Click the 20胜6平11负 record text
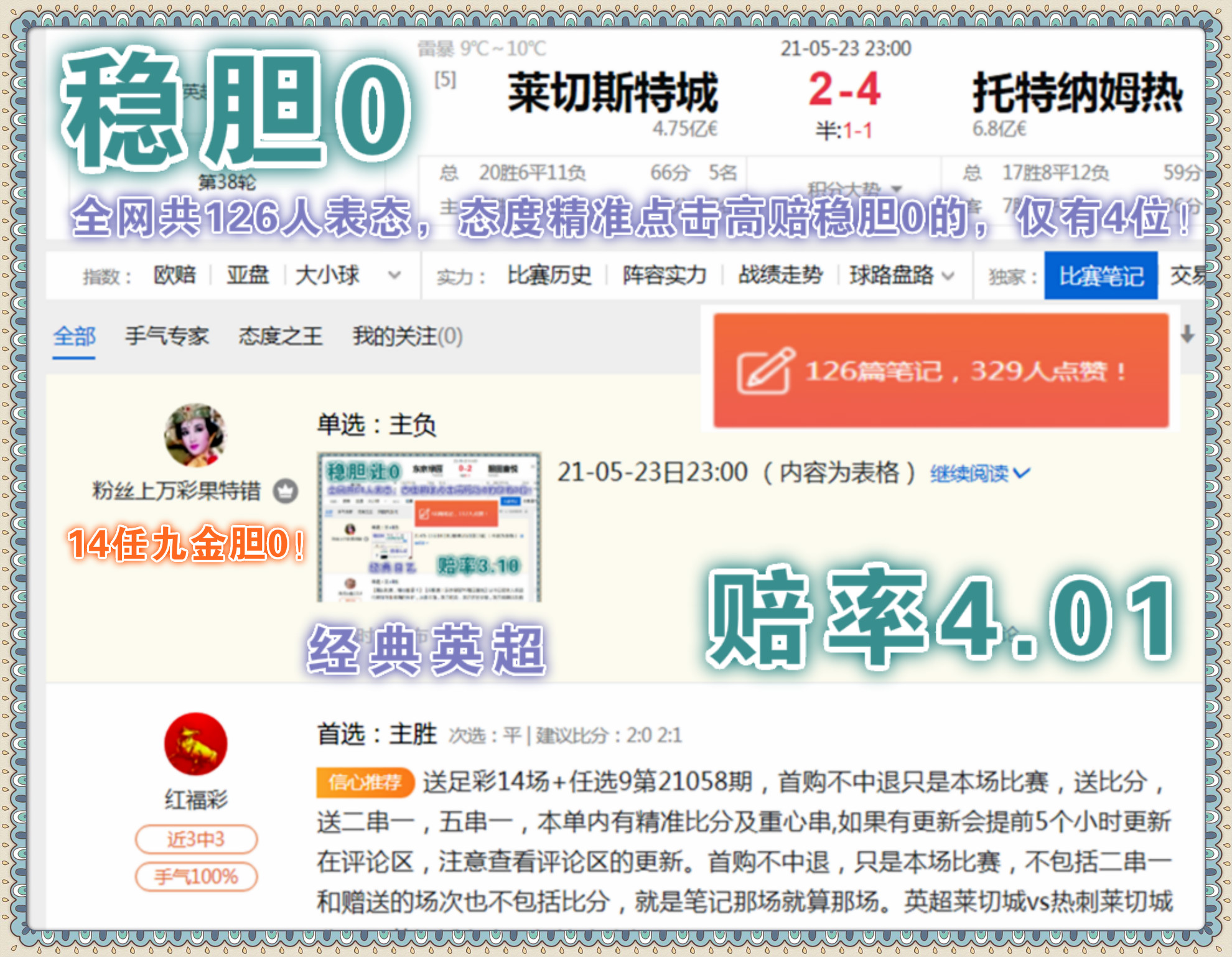The height and width of the screenshot is (957, 1232). [532, 172]
